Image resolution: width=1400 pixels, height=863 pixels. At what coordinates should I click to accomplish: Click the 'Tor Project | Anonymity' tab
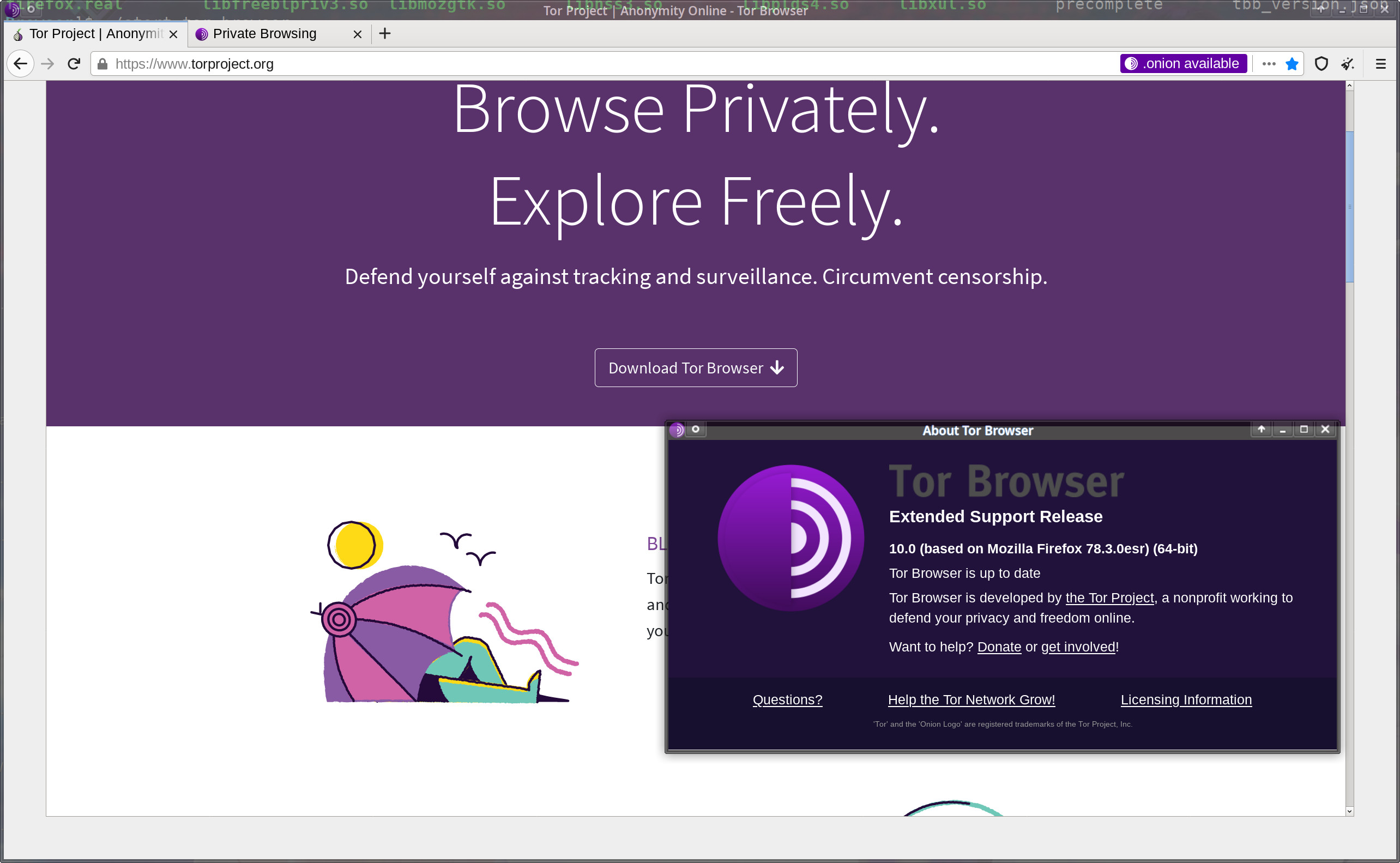click(85, 33)
